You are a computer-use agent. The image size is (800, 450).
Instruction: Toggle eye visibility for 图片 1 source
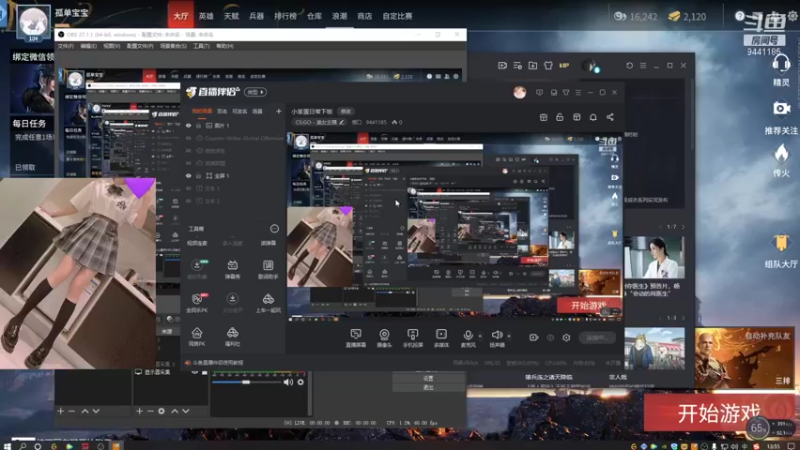click(x=188, y=126)
